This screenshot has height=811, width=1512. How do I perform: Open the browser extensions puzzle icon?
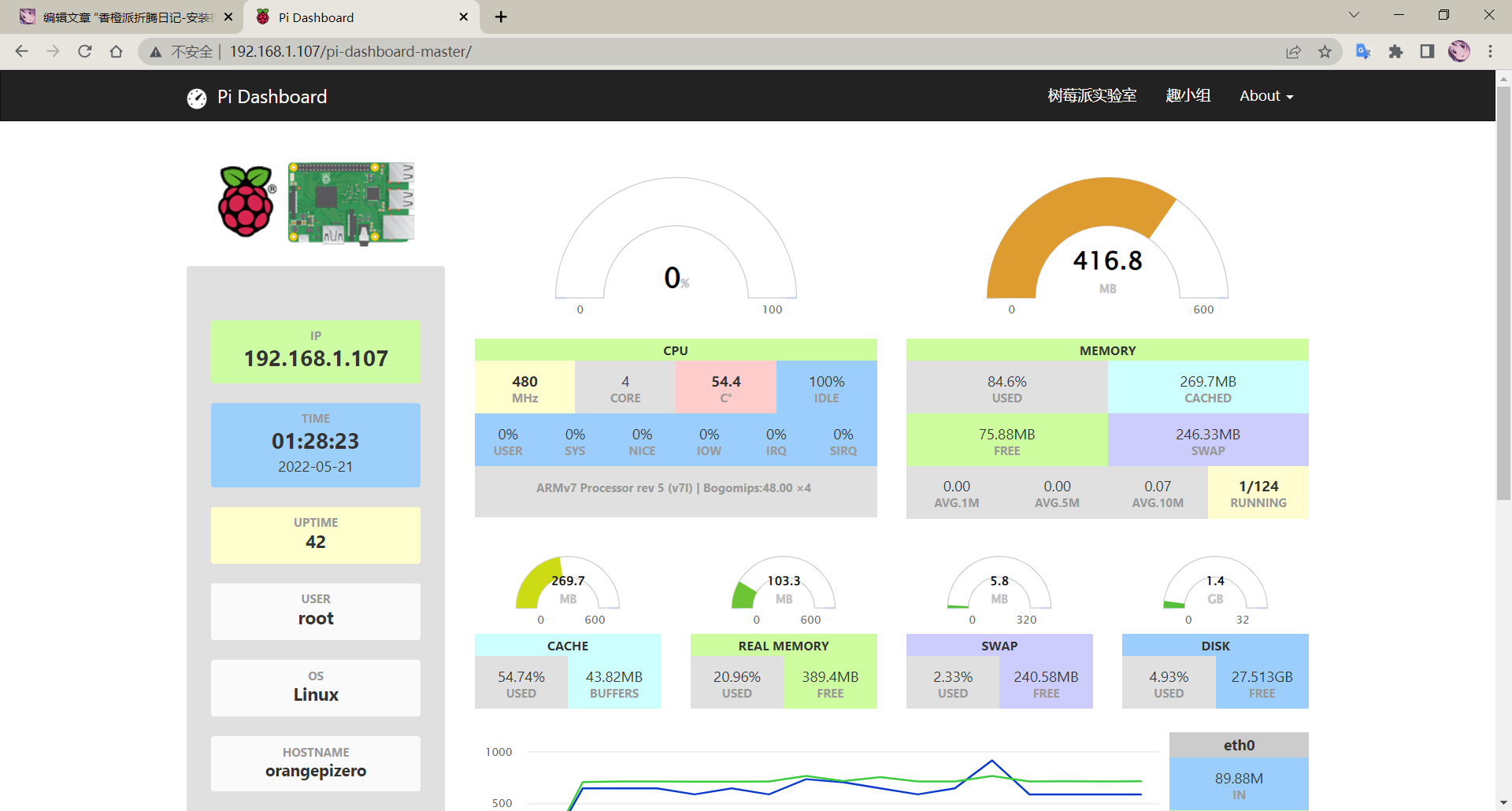[1395, 51]
